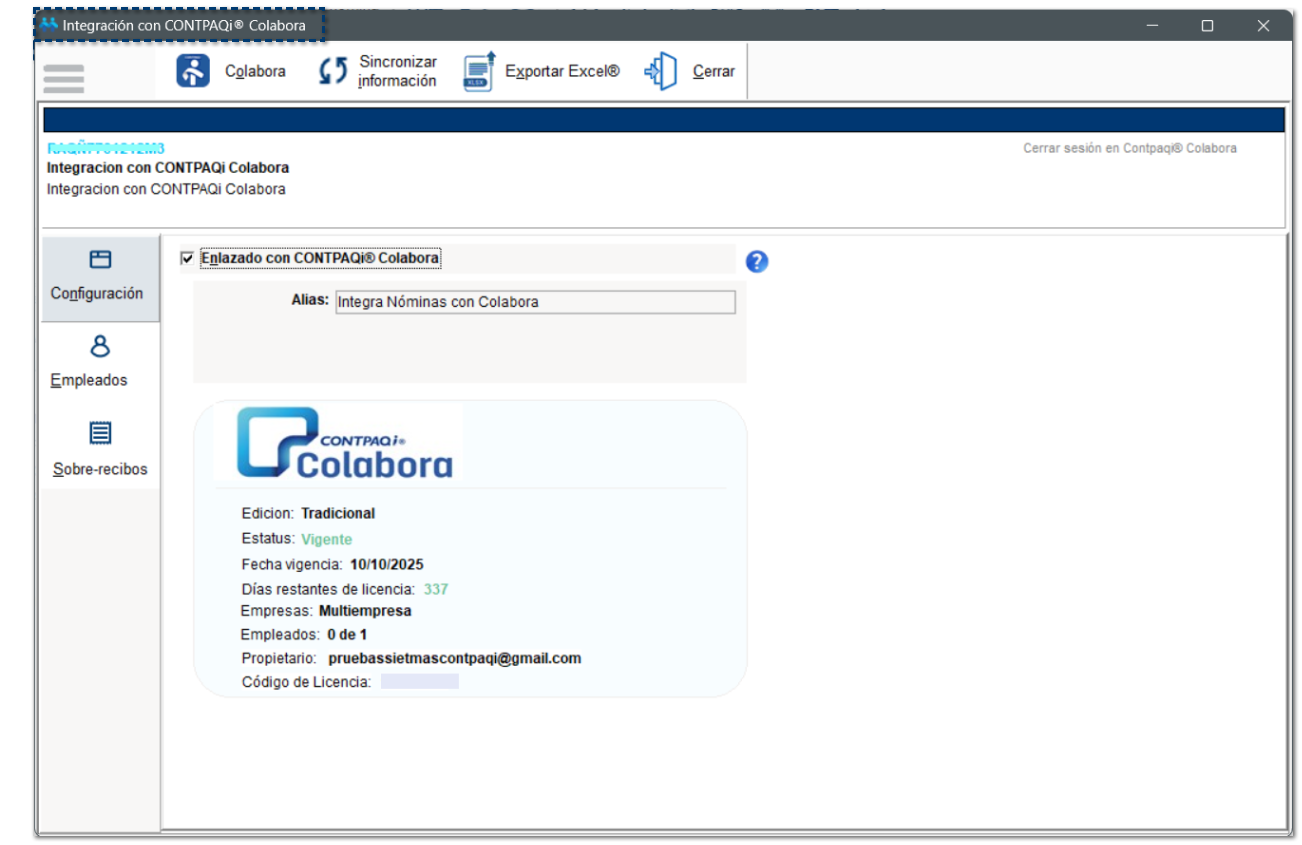Click the Estatus value Vigente

click(327, 539)
